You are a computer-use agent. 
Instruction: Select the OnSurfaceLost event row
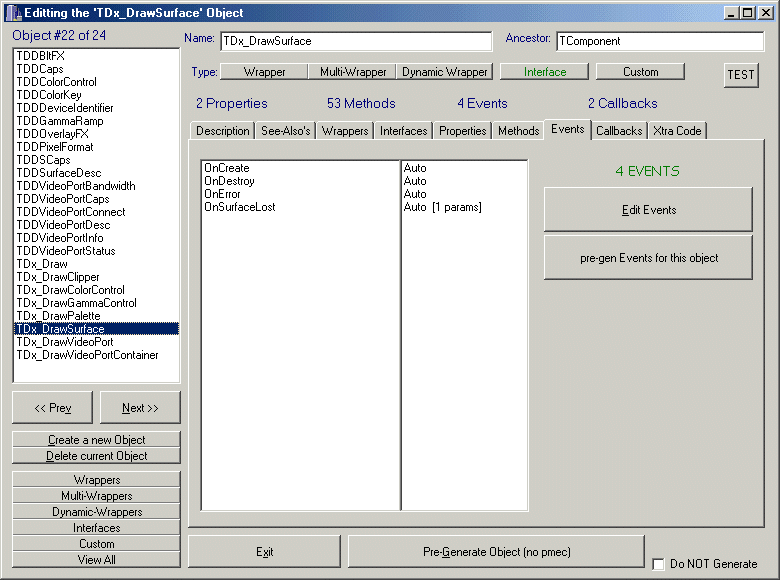click(x=240, y=207)
